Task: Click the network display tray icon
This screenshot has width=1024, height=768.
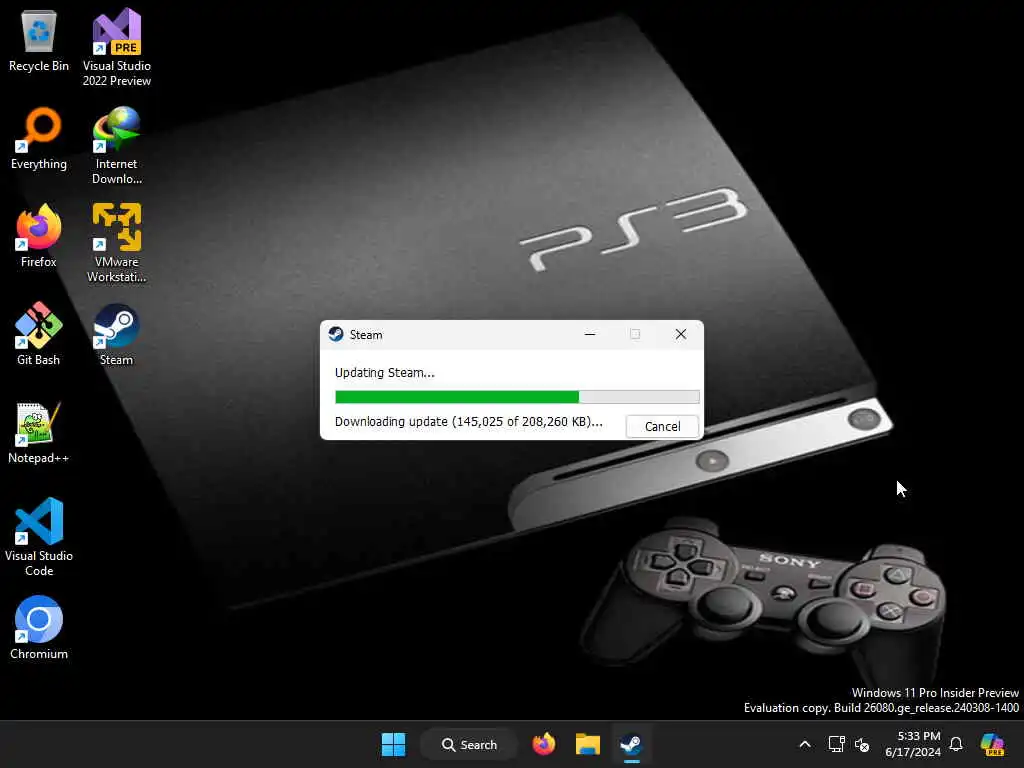Action: point(836,744)
